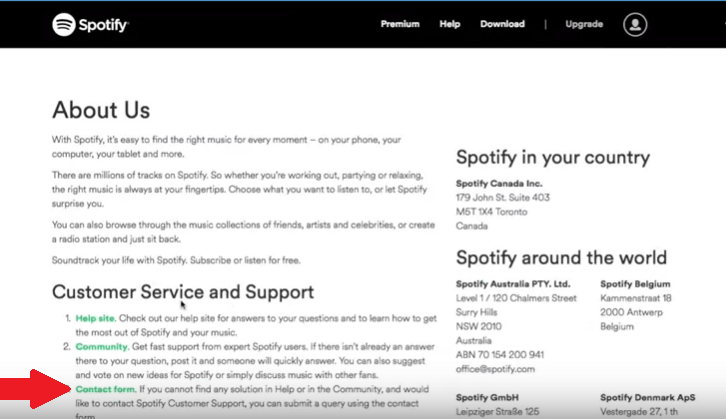Click the About Us heading
The width and height of the screenshot is (726, 419).
coord(101,110)
